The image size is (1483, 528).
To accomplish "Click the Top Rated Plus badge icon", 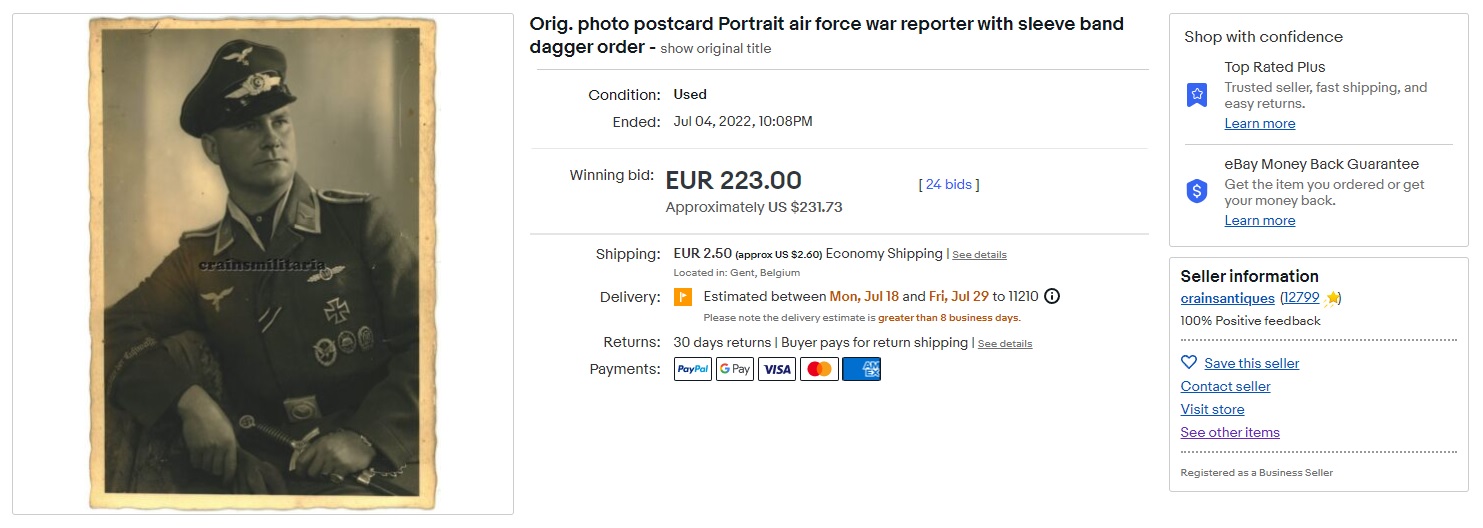I will coord(1197,95).
